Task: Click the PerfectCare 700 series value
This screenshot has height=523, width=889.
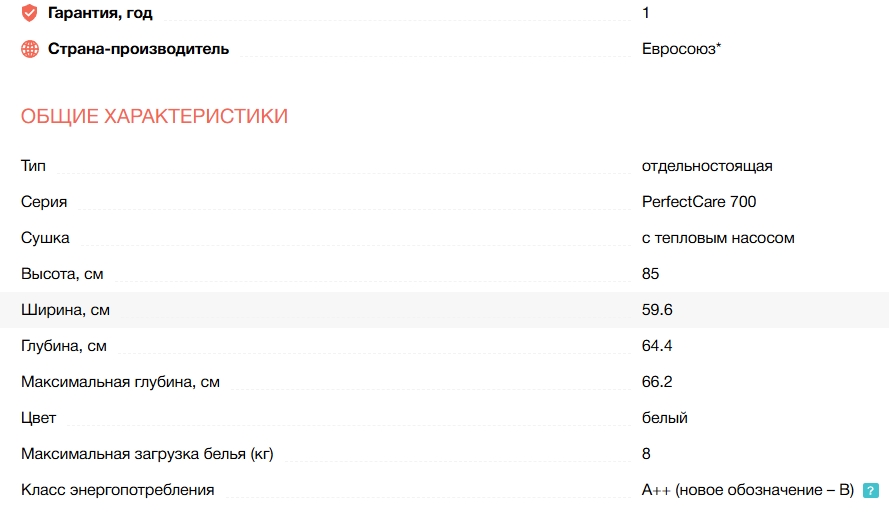Action: coord(699,202)
